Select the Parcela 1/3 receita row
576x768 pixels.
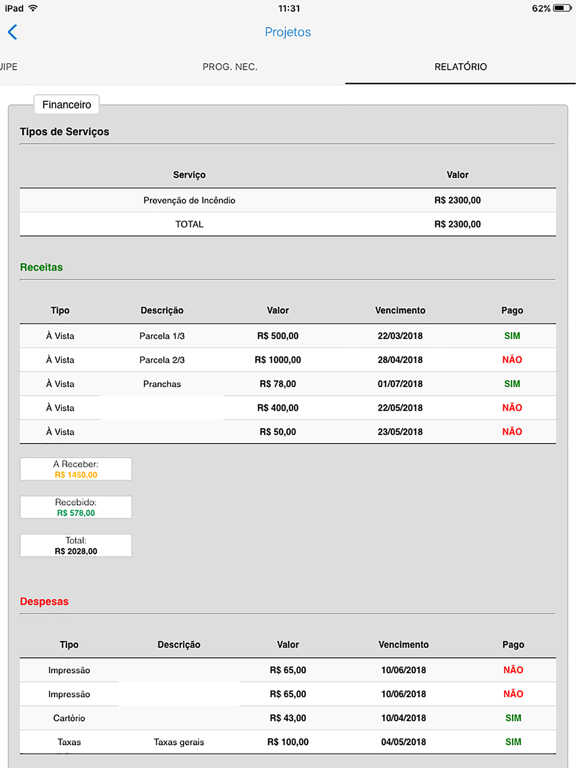coord(288,336)
